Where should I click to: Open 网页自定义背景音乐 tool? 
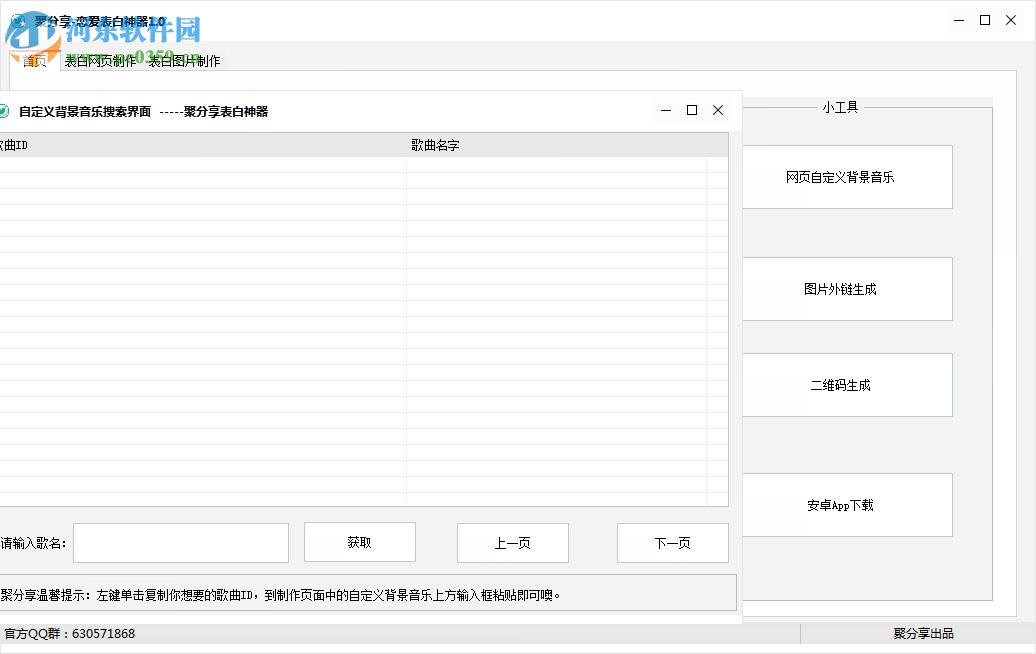pos(847,177)
